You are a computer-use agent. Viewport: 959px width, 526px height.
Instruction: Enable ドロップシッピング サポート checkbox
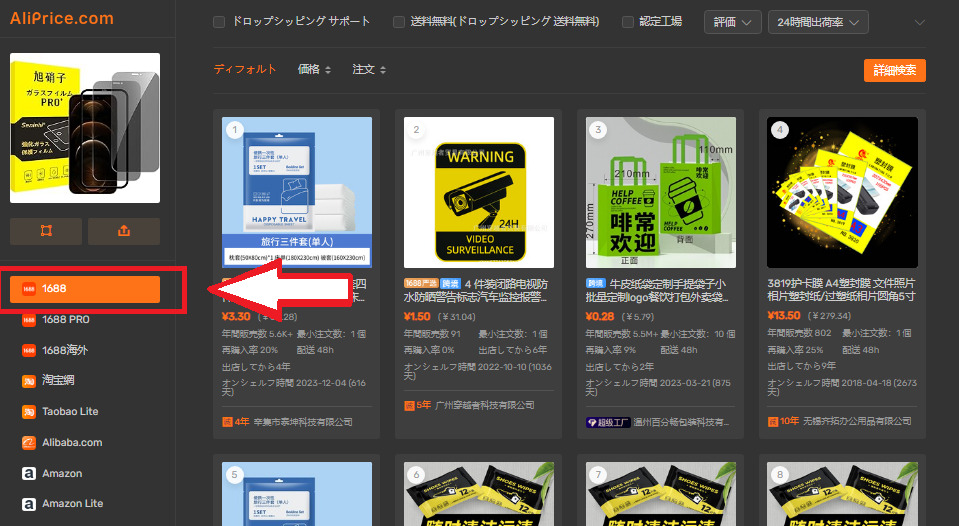tap(219, 22)
